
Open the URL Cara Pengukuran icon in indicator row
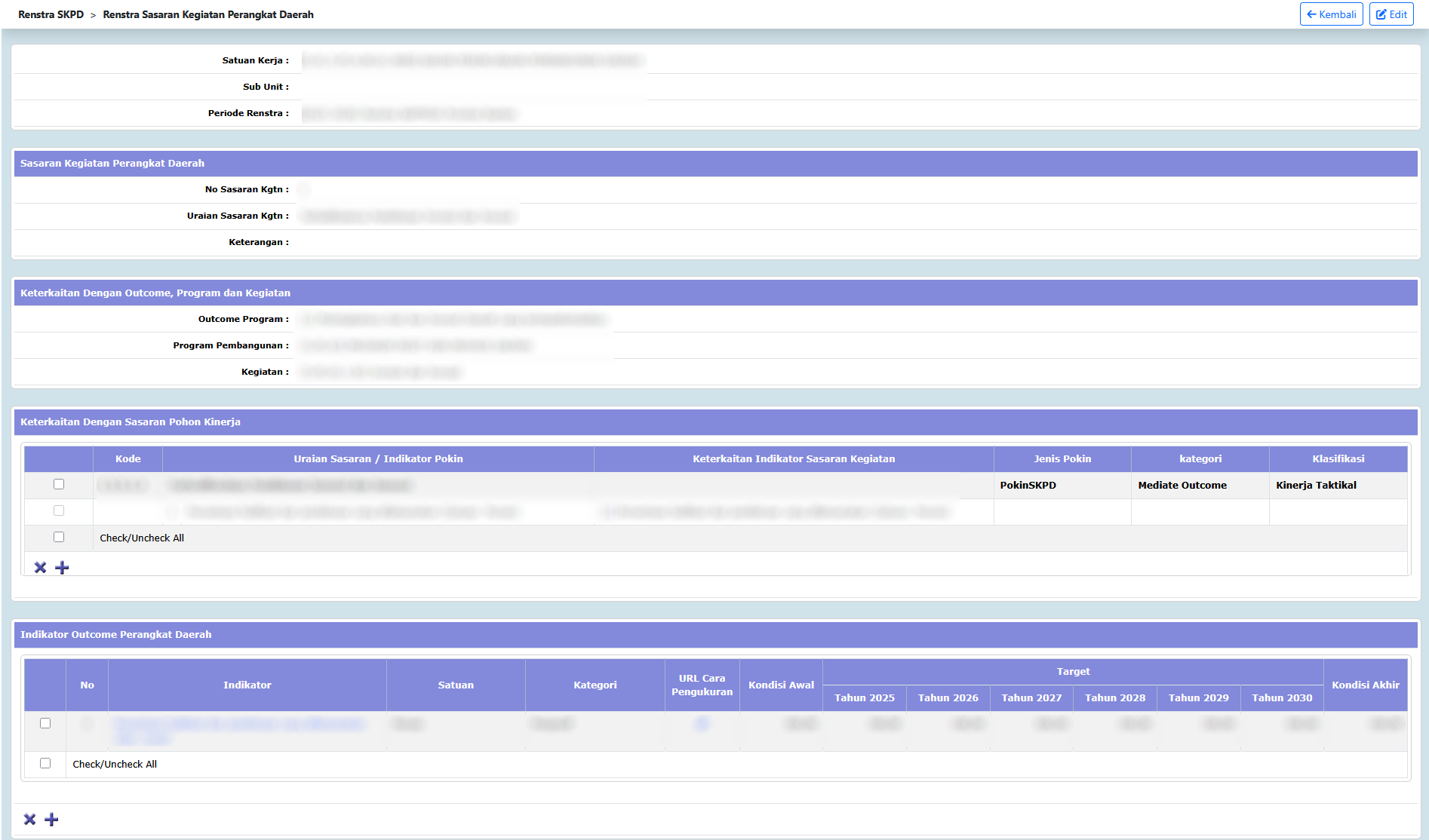[702, 724]
